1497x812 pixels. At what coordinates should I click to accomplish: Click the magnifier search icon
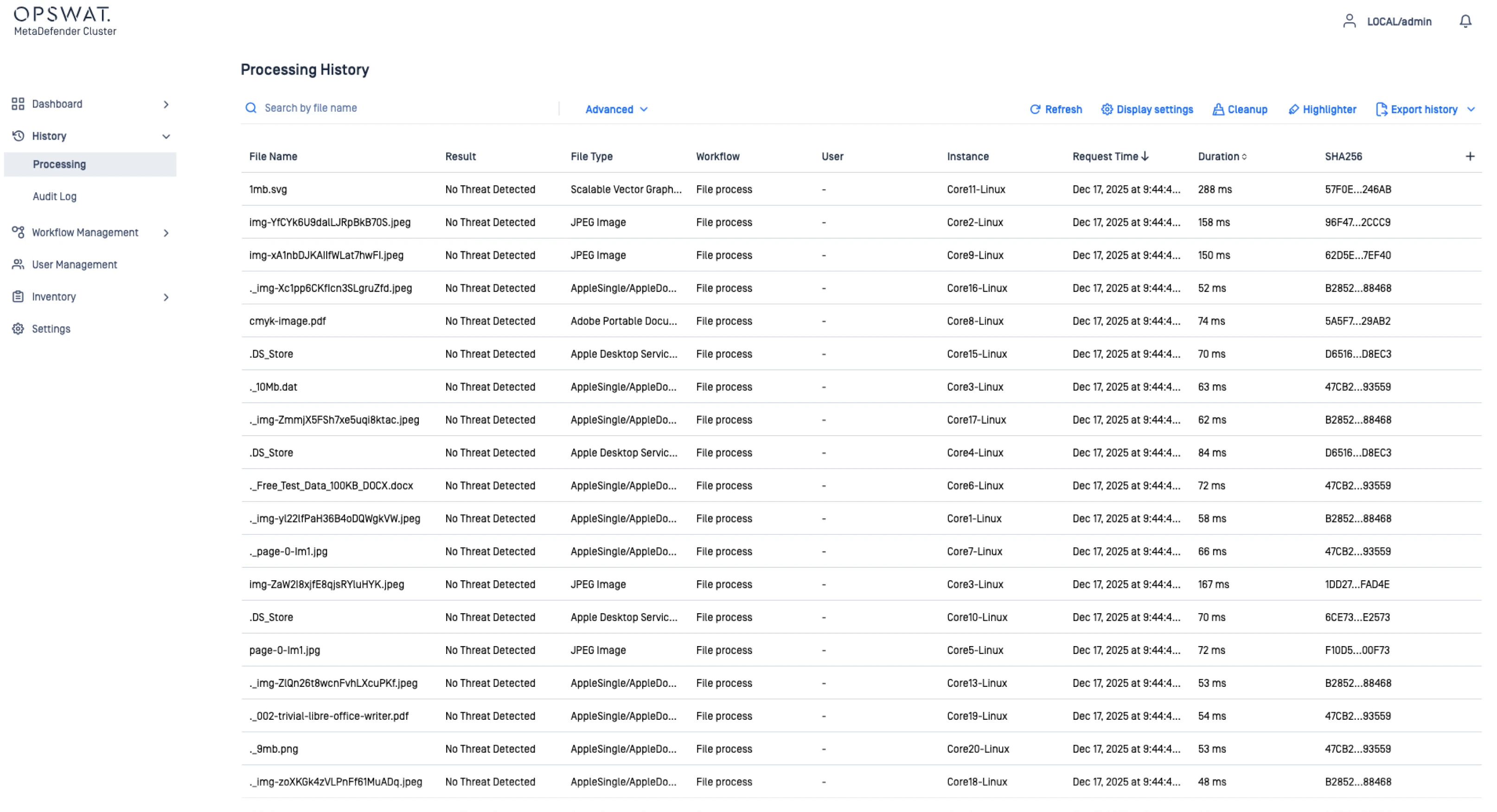[x=251, y=108]
